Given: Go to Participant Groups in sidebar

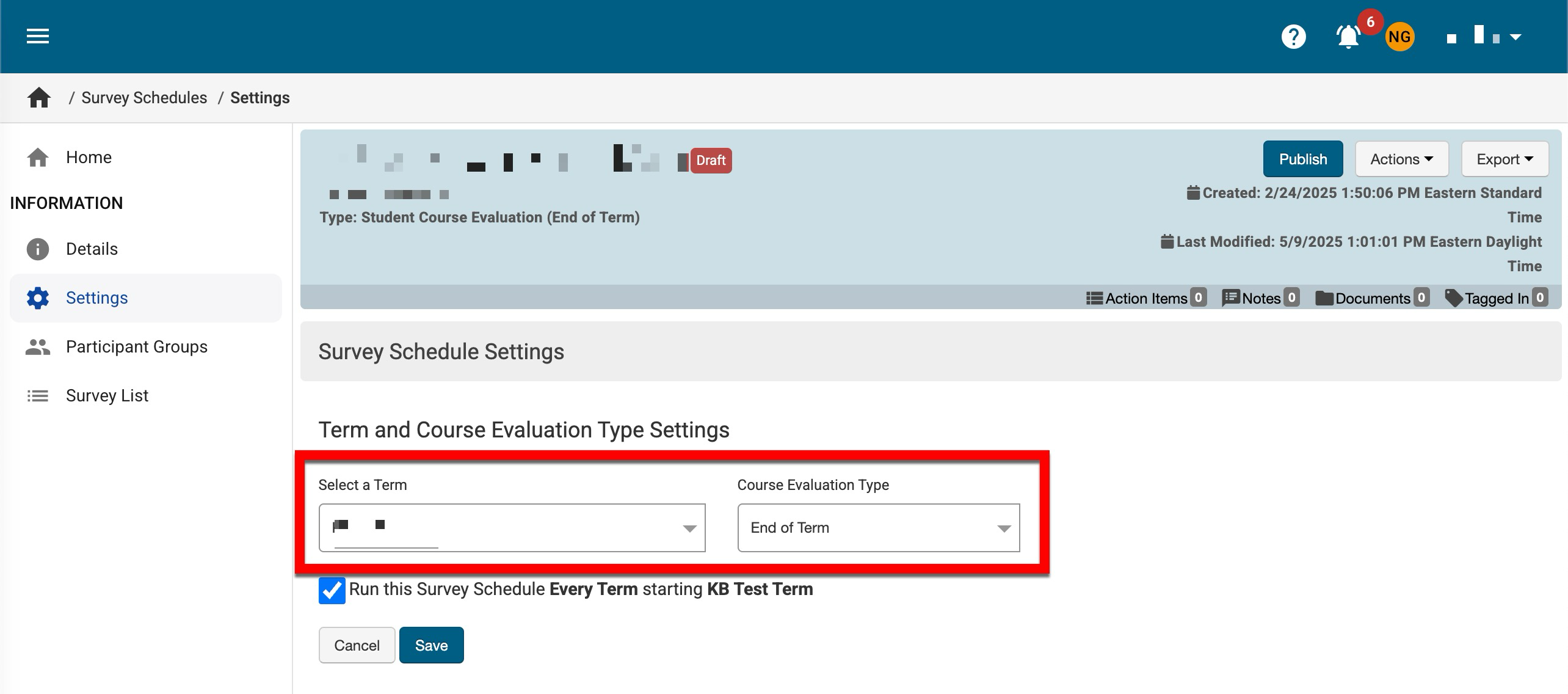Looking at the screenshot, I should 136,347.
